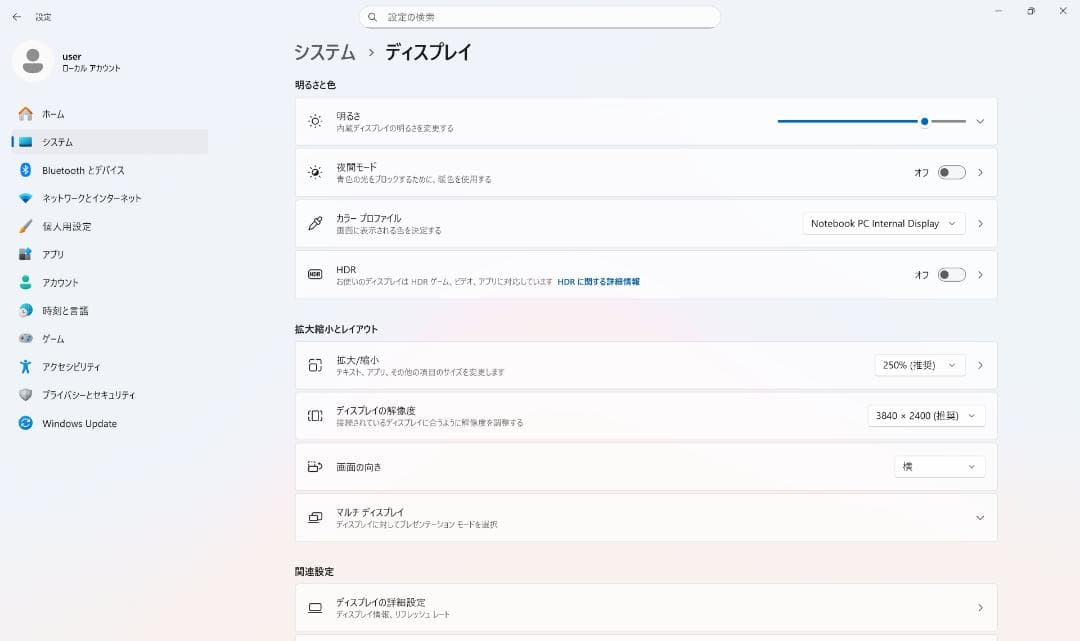Open ディスプレイの詳細設定

[645, 607]
